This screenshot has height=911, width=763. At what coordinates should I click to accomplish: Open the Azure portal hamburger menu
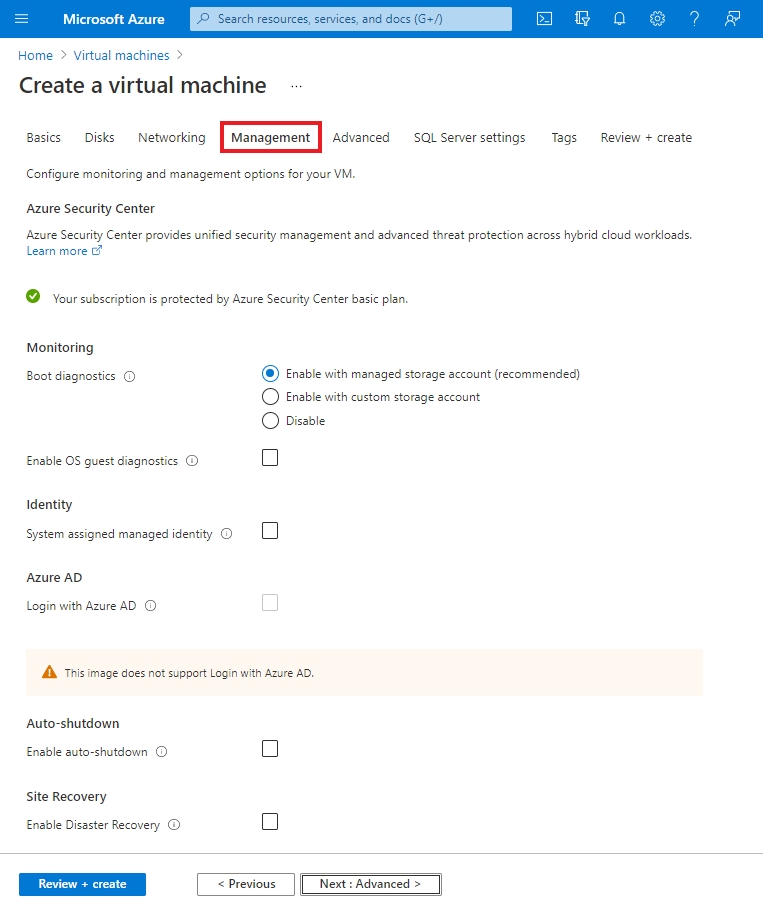[x=22, y=19]
